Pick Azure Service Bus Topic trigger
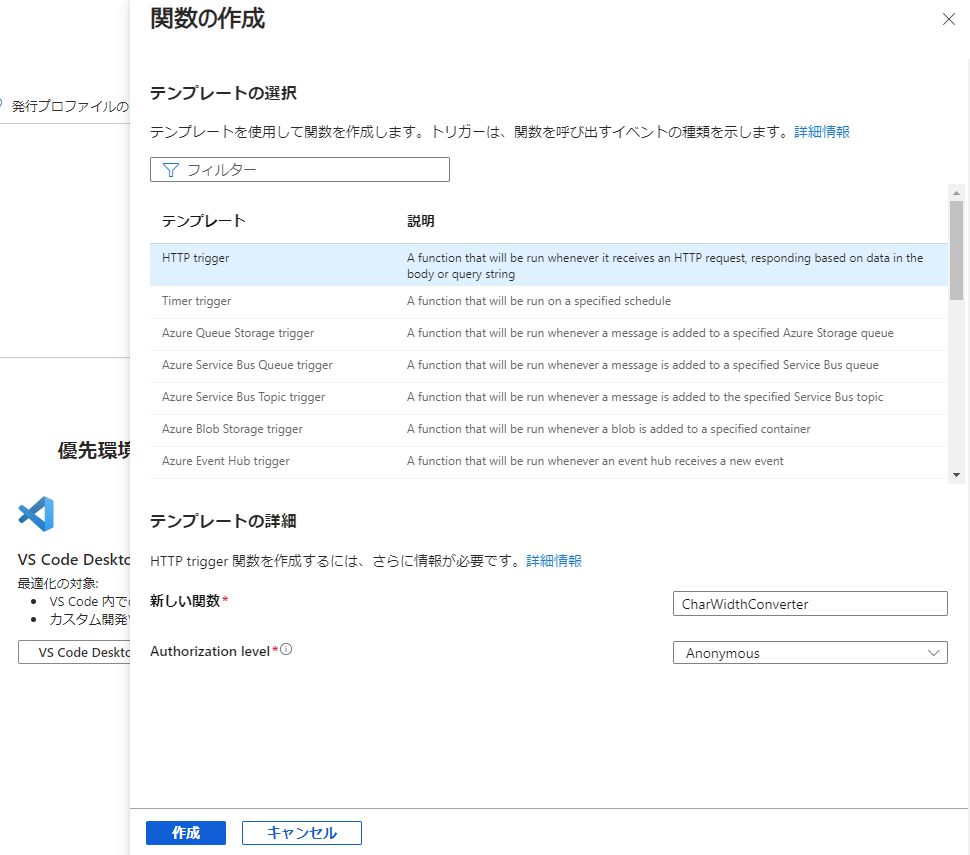Viewport: 970px width, 855px height. 243,397
